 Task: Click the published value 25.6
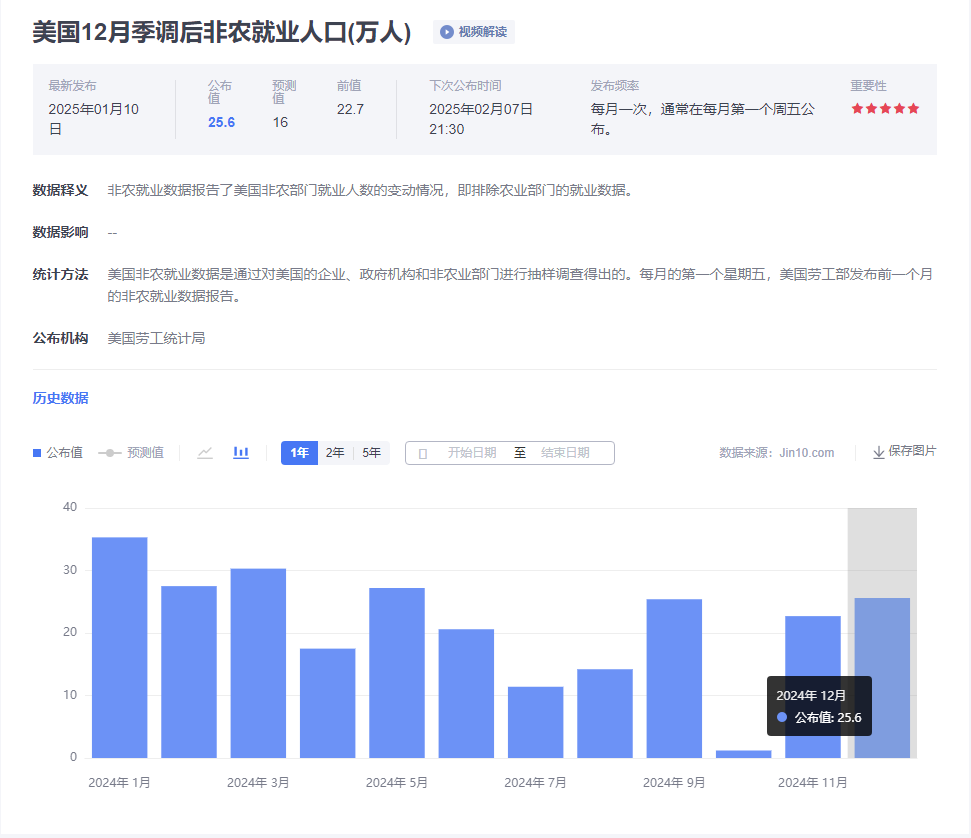click(x=221, y=122)
